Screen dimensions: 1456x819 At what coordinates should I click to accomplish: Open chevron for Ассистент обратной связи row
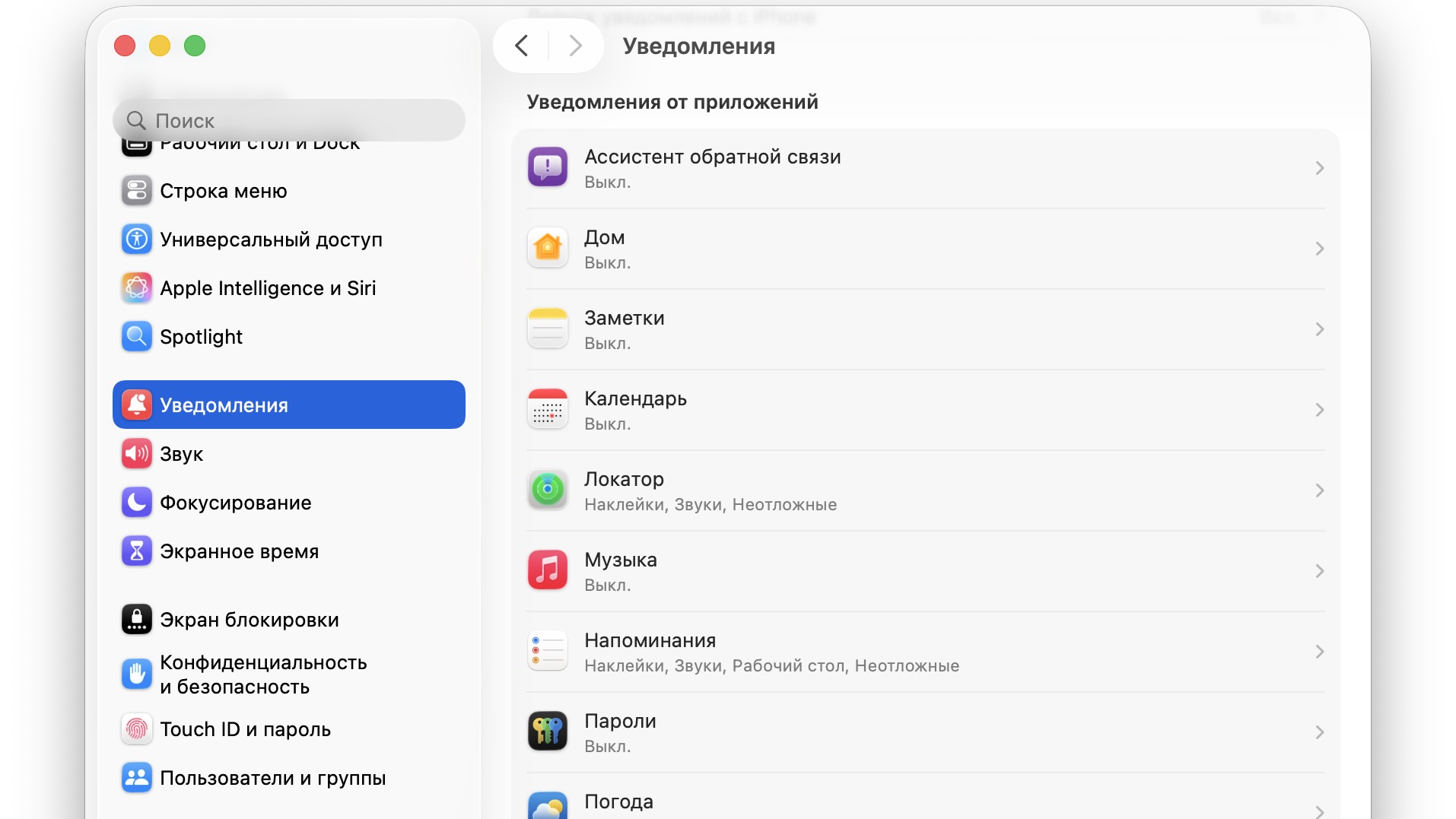1320,168
